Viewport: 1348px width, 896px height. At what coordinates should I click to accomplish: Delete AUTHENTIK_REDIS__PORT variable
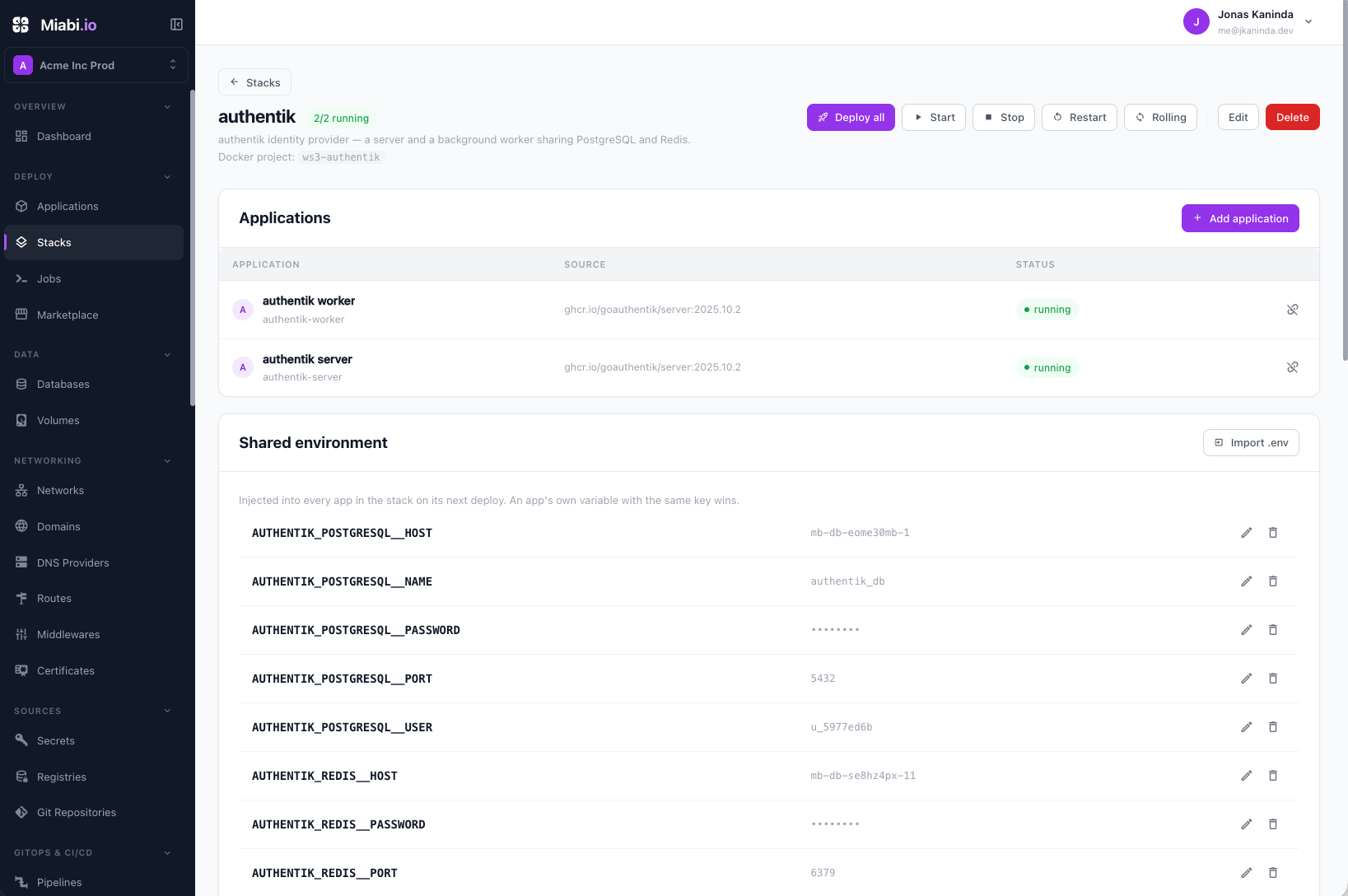(x=1273, y=873)
